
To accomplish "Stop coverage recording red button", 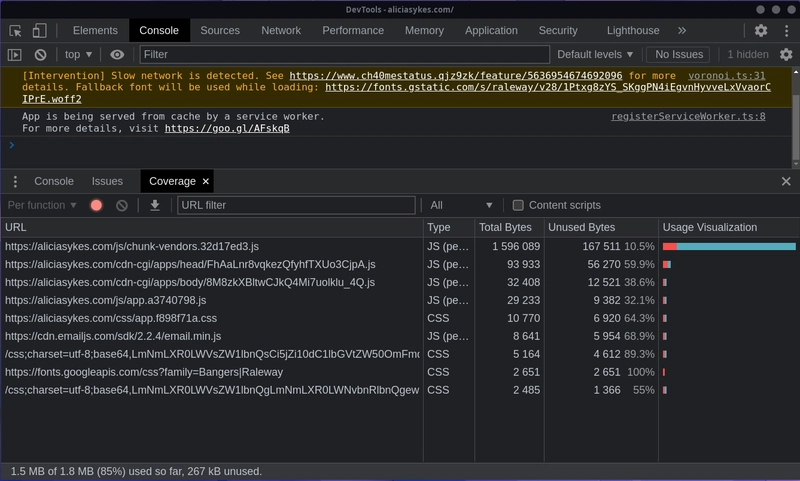I will [96, 205].
